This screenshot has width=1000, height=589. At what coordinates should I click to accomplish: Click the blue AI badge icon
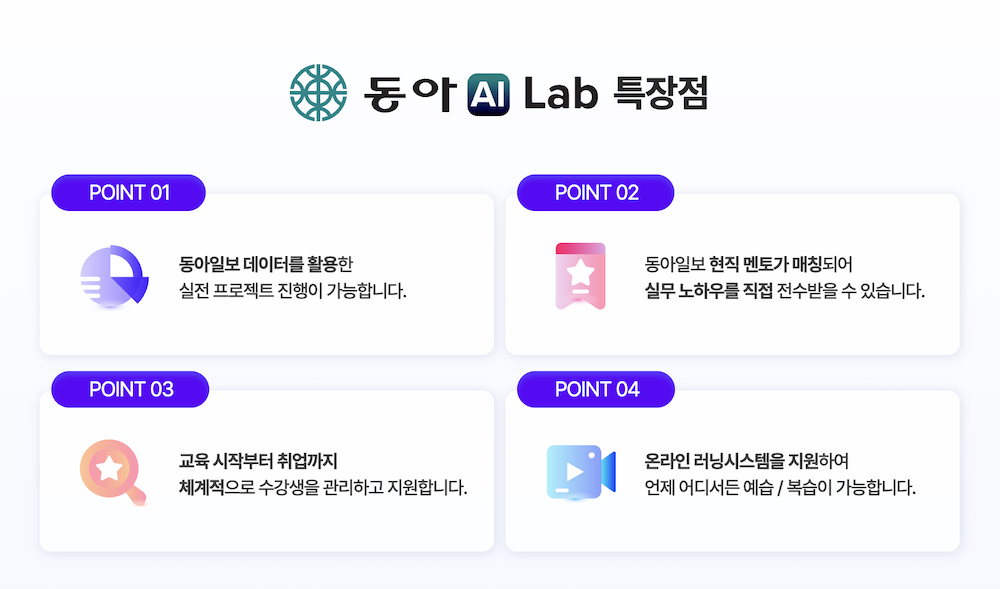489,94
